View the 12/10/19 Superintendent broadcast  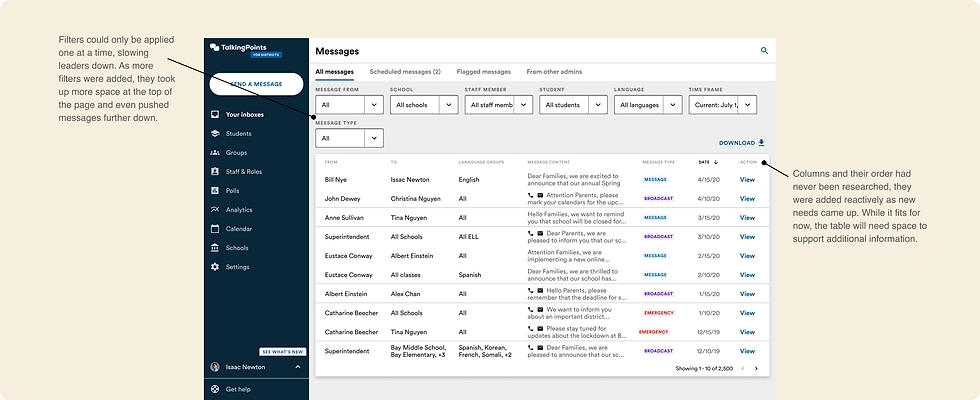[x=748, y=351]
